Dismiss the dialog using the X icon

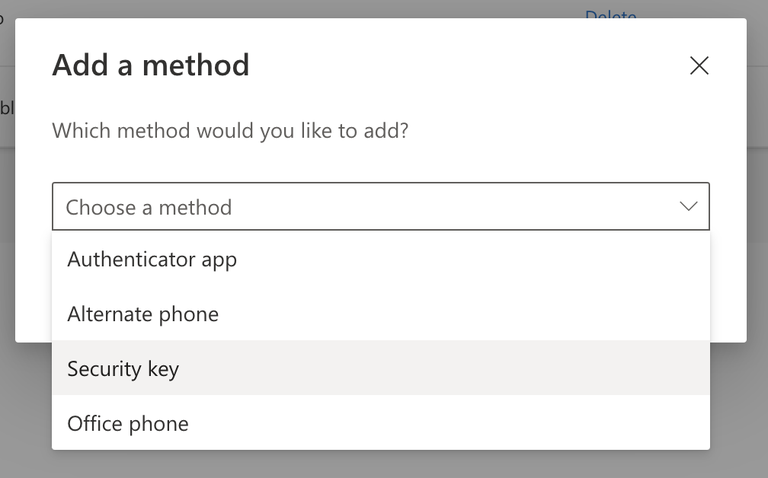coord(699,66)
